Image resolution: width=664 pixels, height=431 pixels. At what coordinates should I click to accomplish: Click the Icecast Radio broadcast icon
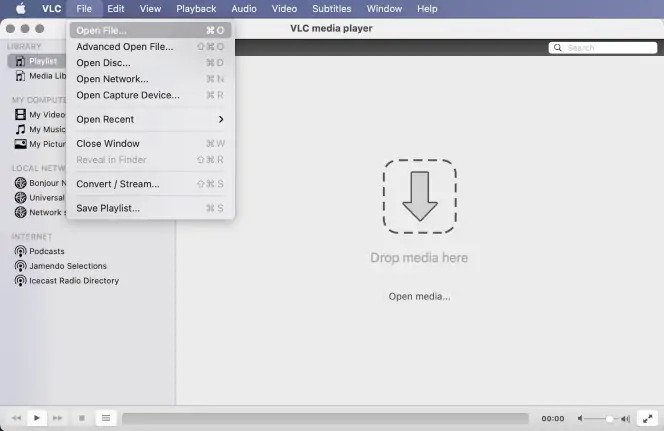tap(20, 281)
